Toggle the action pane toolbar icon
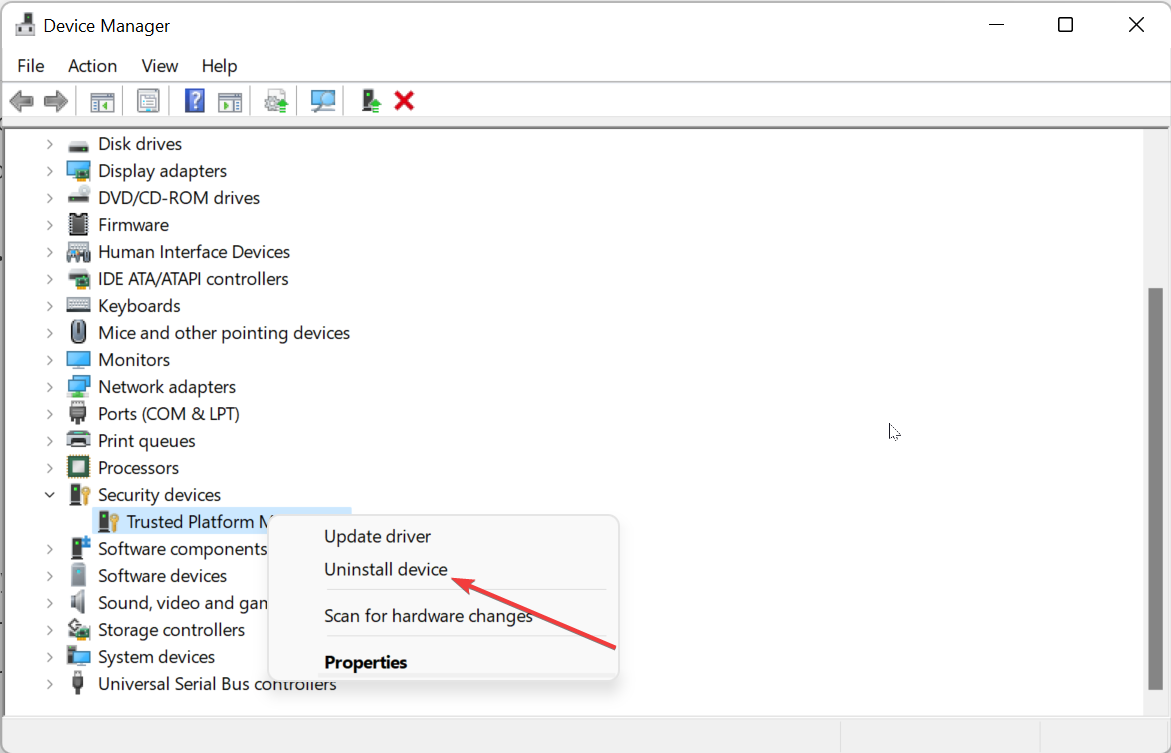Image resolution: width=1171 pixels, height=753 pixels. [x=229, y=101]
